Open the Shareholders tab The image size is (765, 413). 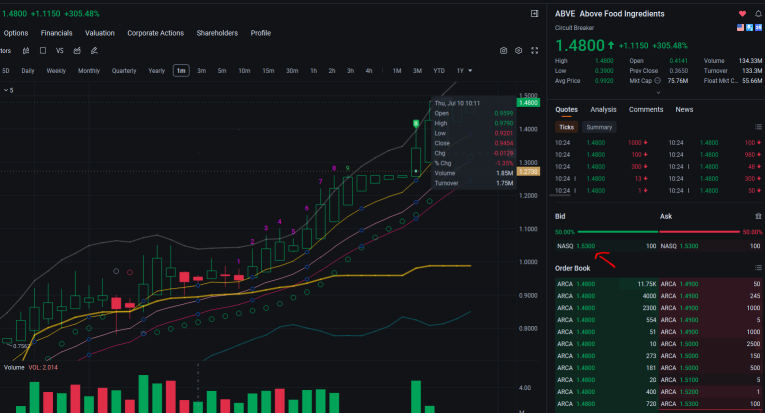[x=217, y=33]
